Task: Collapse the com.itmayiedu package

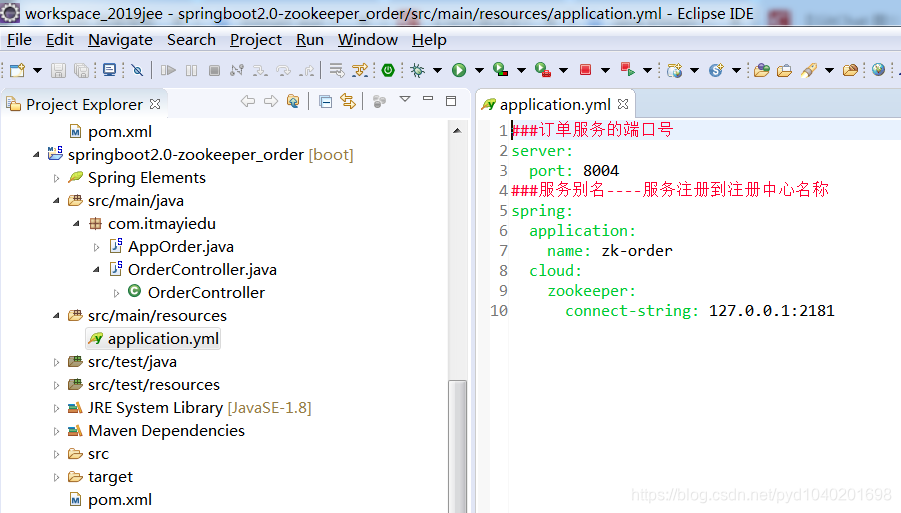Action: pos(76,223)
